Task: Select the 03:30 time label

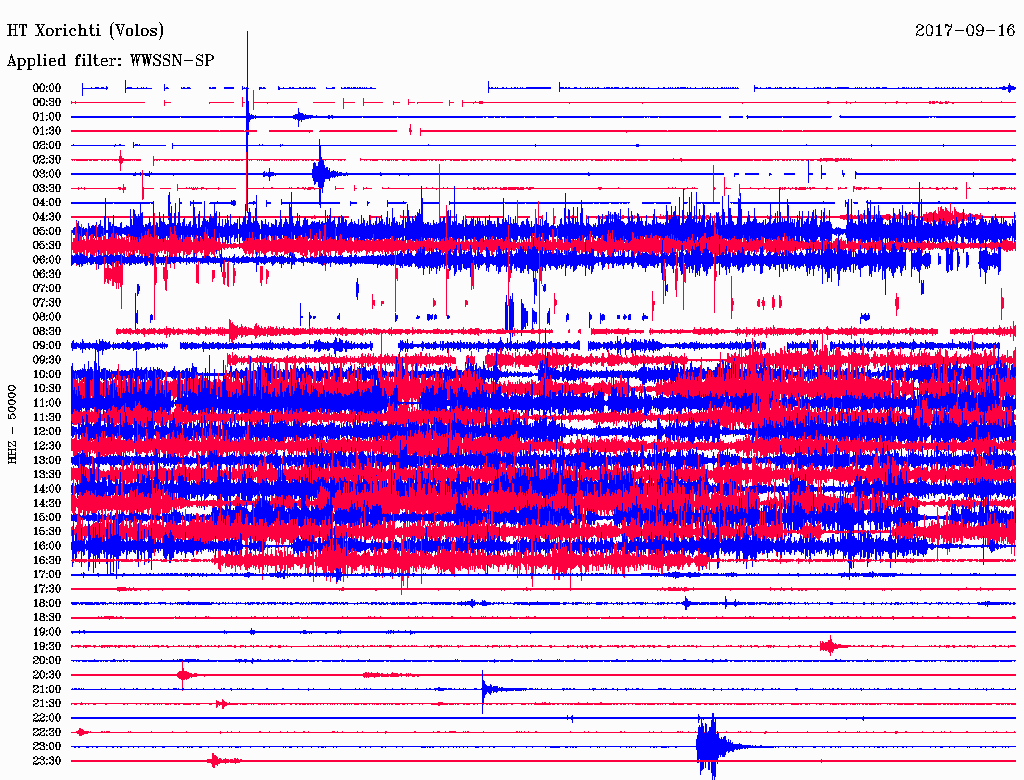Action: point(47,188)
